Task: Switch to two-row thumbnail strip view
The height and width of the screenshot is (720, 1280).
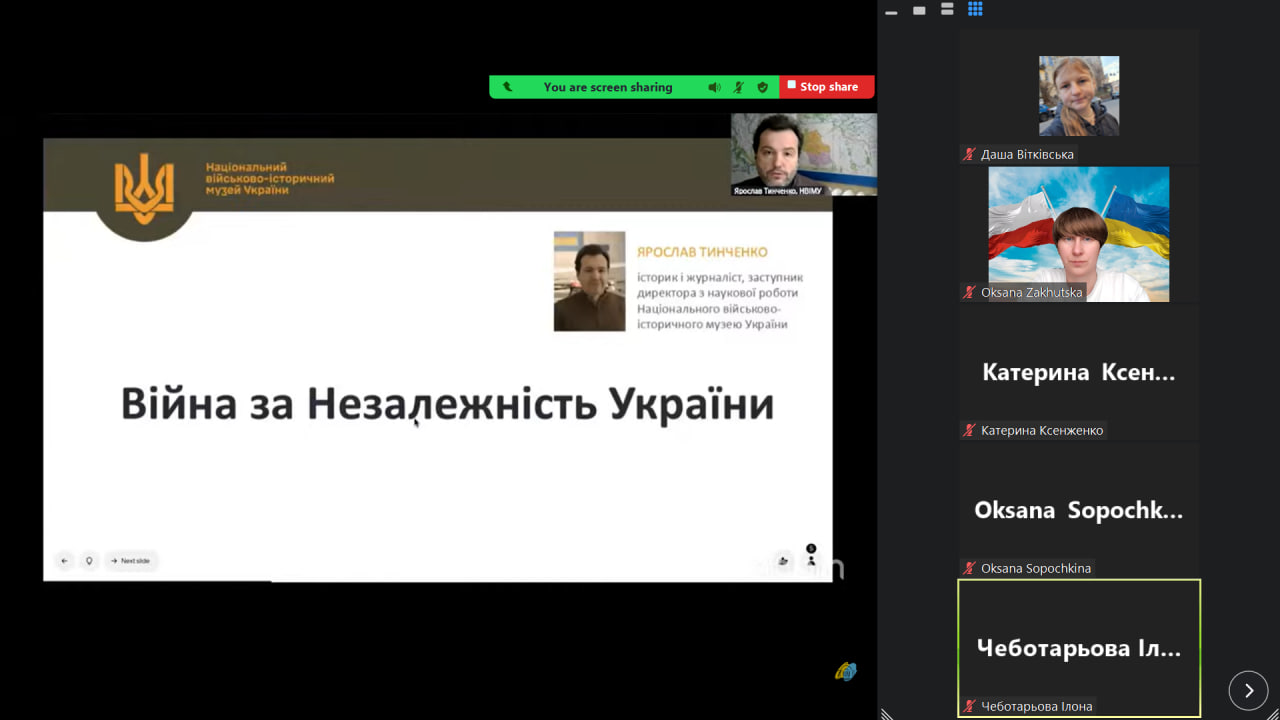Action: 947,10
